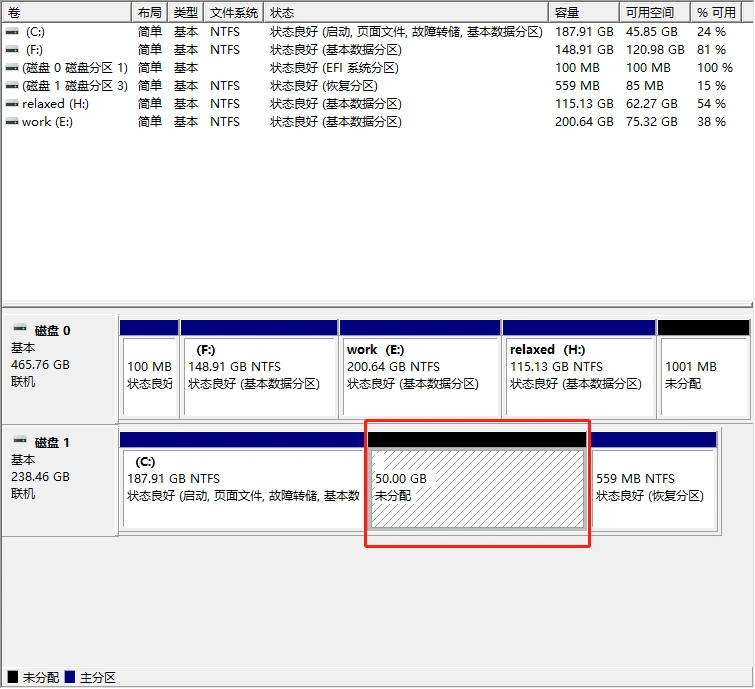Screen dimensions: 755x689
Task: Click the icon beside (磁盘 0 磁盘分区 1) row
Action: pos(12,68)
